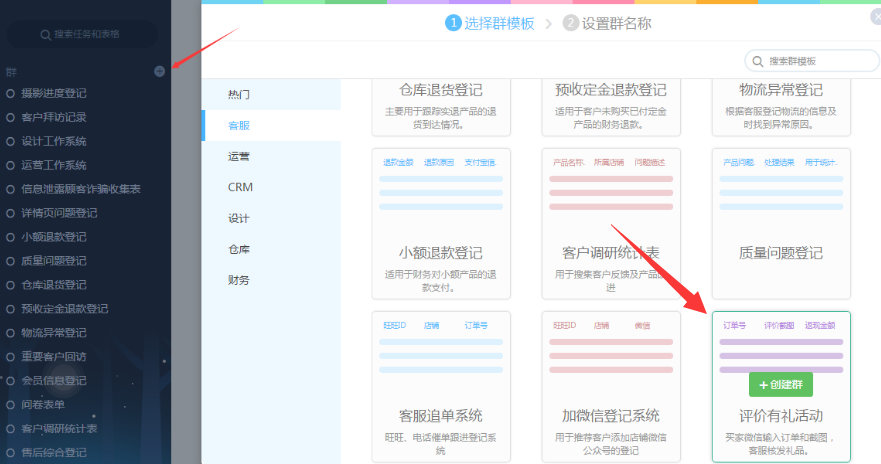This screenshot has width=881, height=464.
Task: Select the 财务 template category
Action: click(x=271, y=280)
